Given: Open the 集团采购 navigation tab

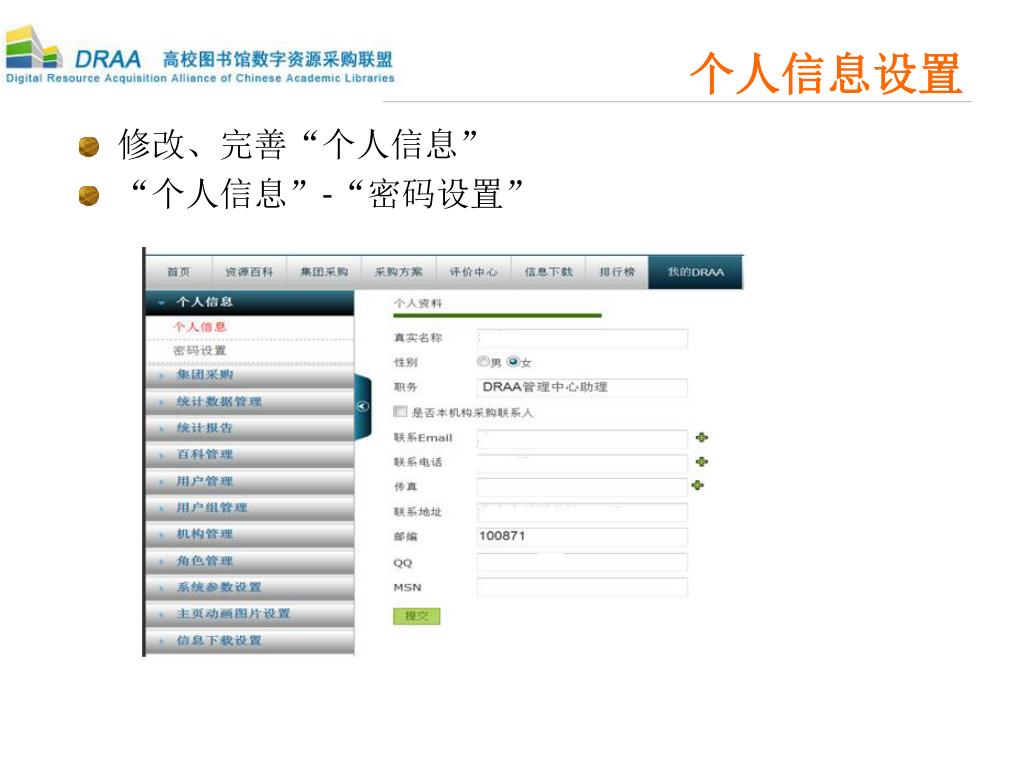Looking at the screenshot, I should tap(324, 272).
